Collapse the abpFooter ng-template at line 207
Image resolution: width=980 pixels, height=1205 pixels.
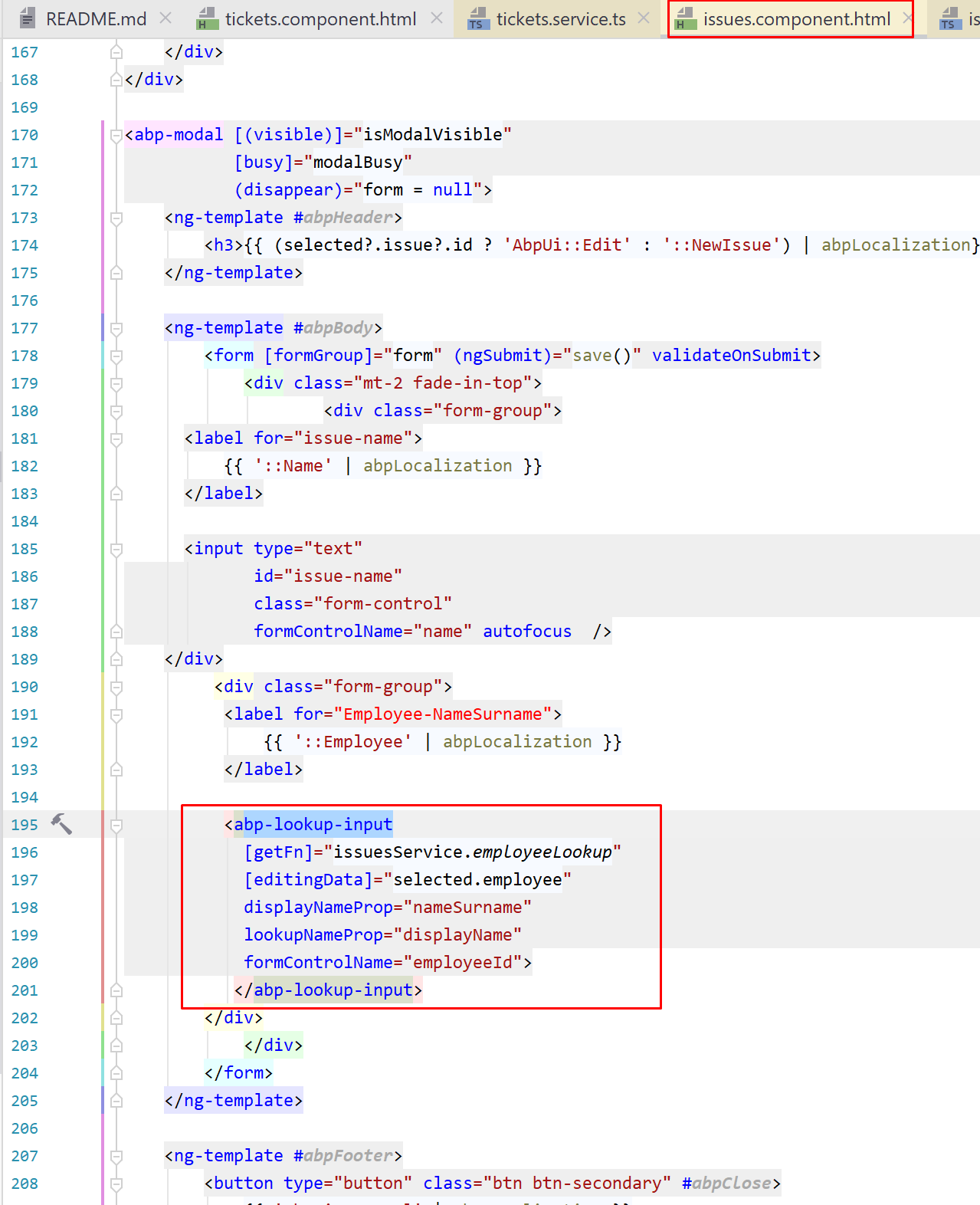[116, 1156]
